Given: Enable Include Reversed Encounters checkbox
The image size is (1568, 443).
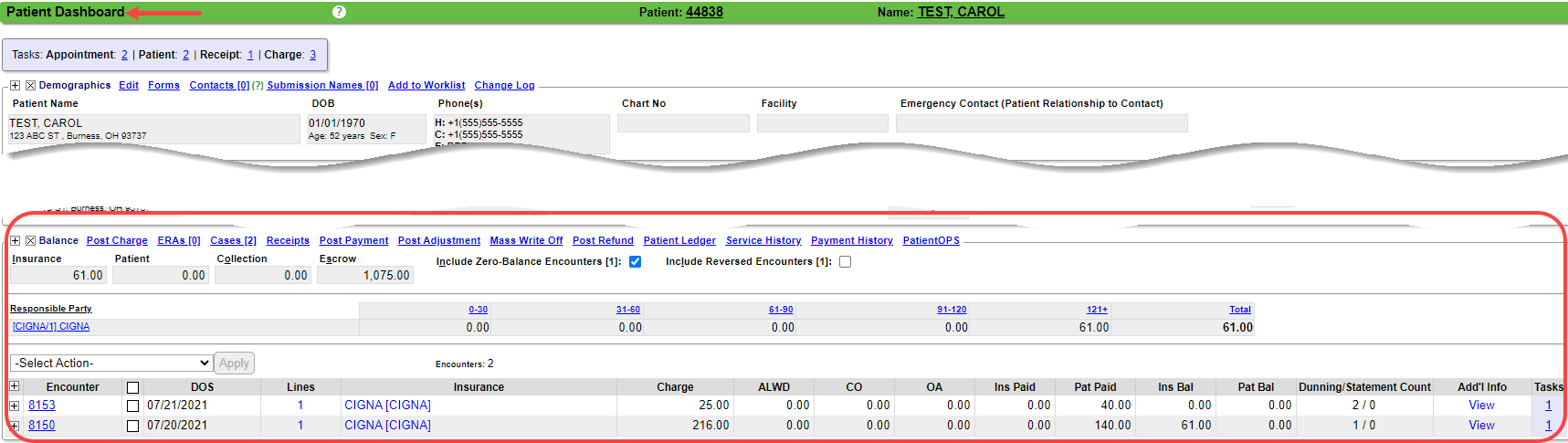Looking at the screenshot, I should point(845,262).
